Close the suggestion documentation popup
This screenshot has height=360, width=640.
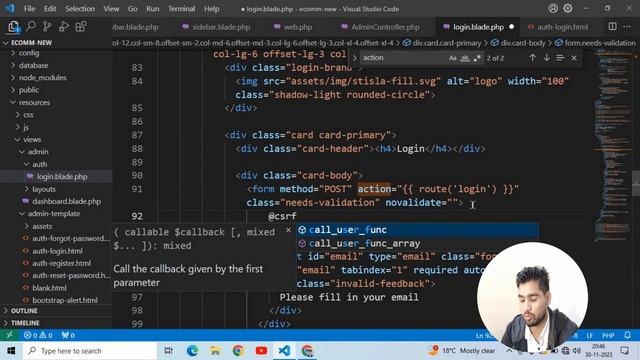(x=288, y=230)
